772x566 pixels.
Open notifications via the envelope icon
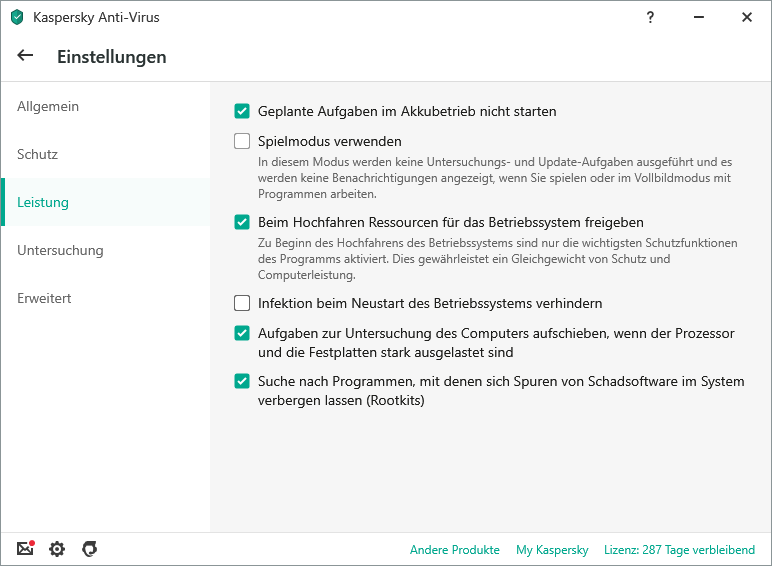pyautogui.click(x=26, y=549)
